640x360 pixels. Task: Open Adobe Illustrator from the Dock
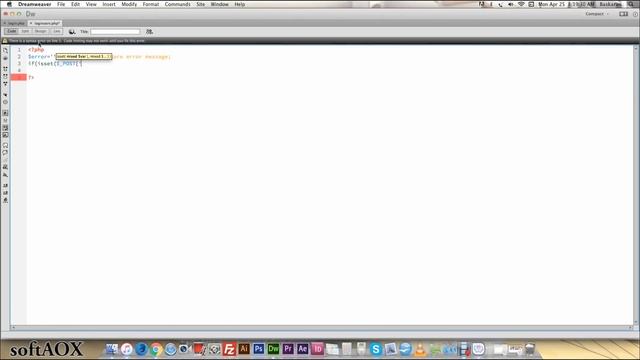(244, 349)
